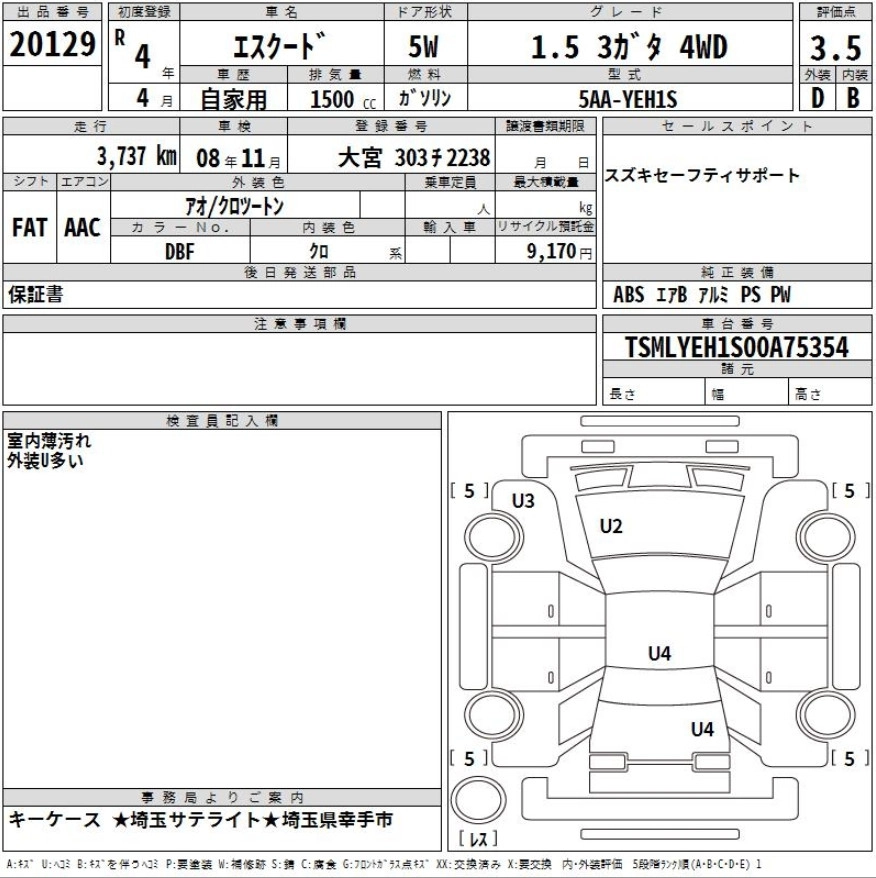Click the 純正装備 header
Viewport: 876px width, 878px height.
(737, 272)
